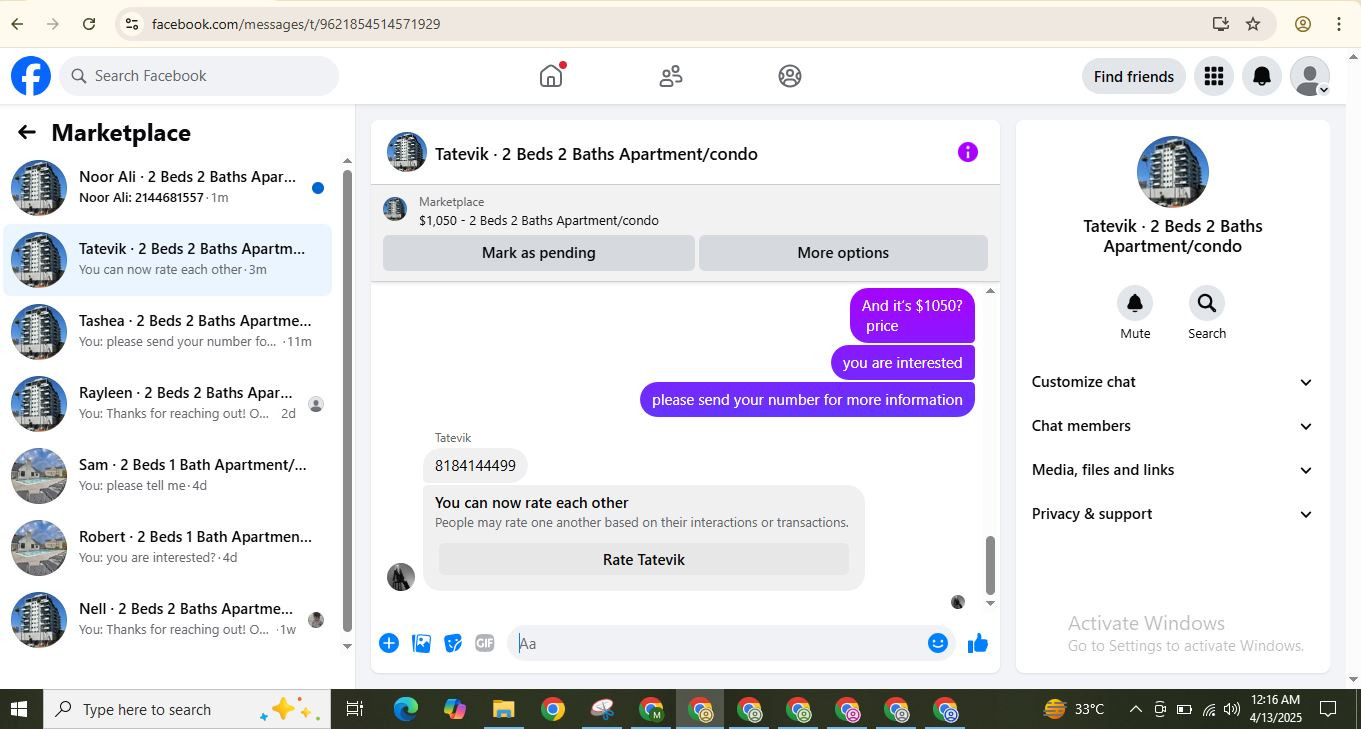Click the Find friends button
This screenshot has height=729, width=1361.
(x=1134, y=76)
